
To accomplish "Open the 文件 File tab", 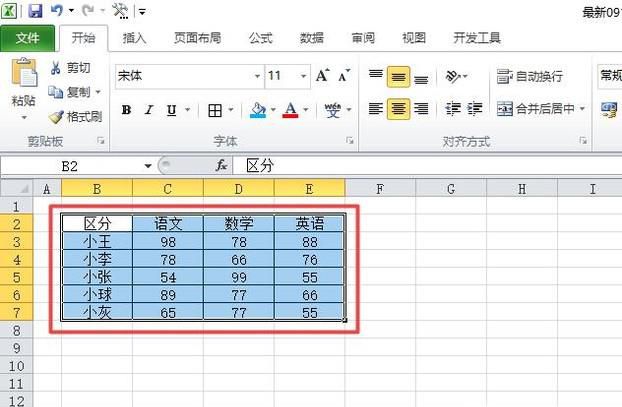I will coord(27,38).
